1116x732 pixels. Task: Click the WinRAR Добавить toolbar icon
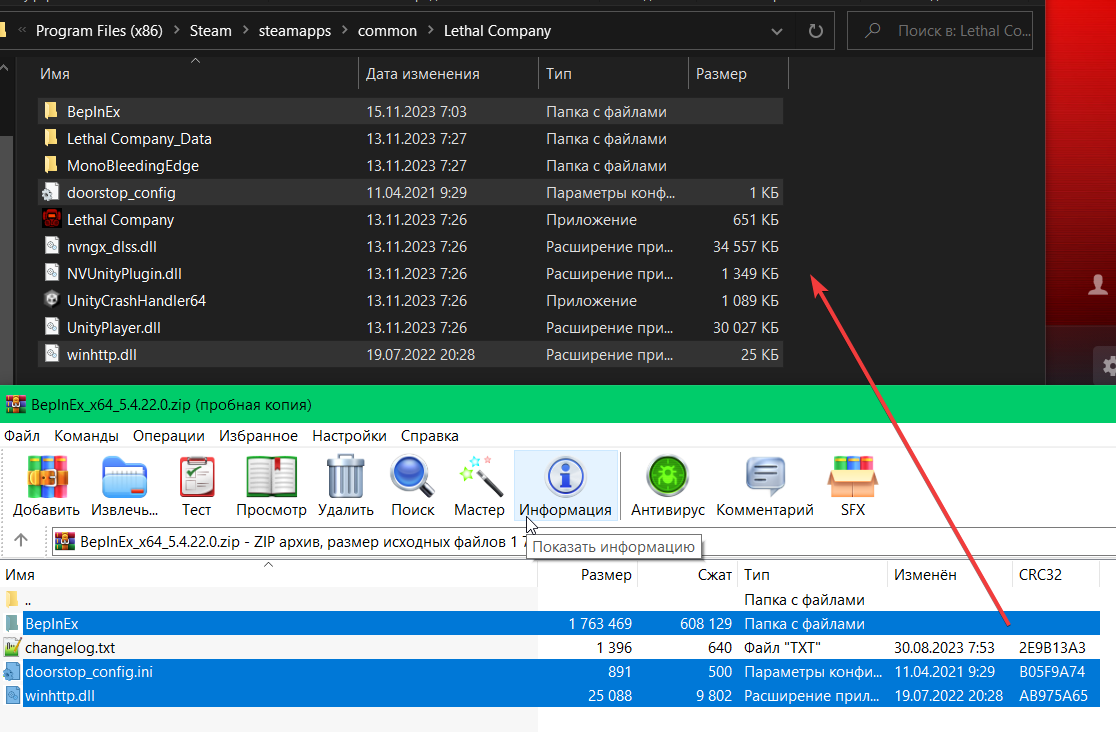click(x=47, y=476)
